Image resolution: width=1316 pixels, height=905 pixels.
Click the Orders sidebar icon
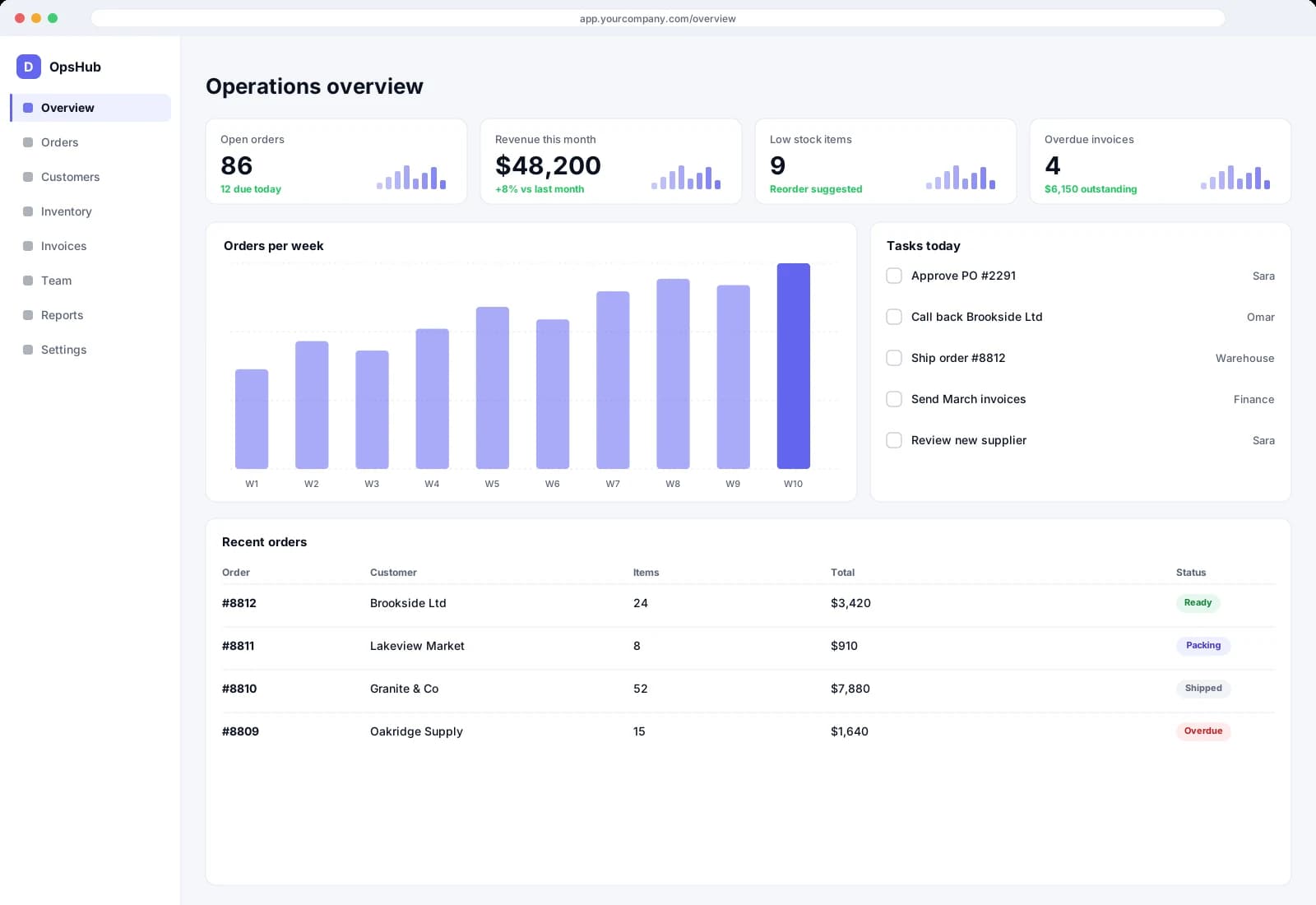[x=28, y=142]
